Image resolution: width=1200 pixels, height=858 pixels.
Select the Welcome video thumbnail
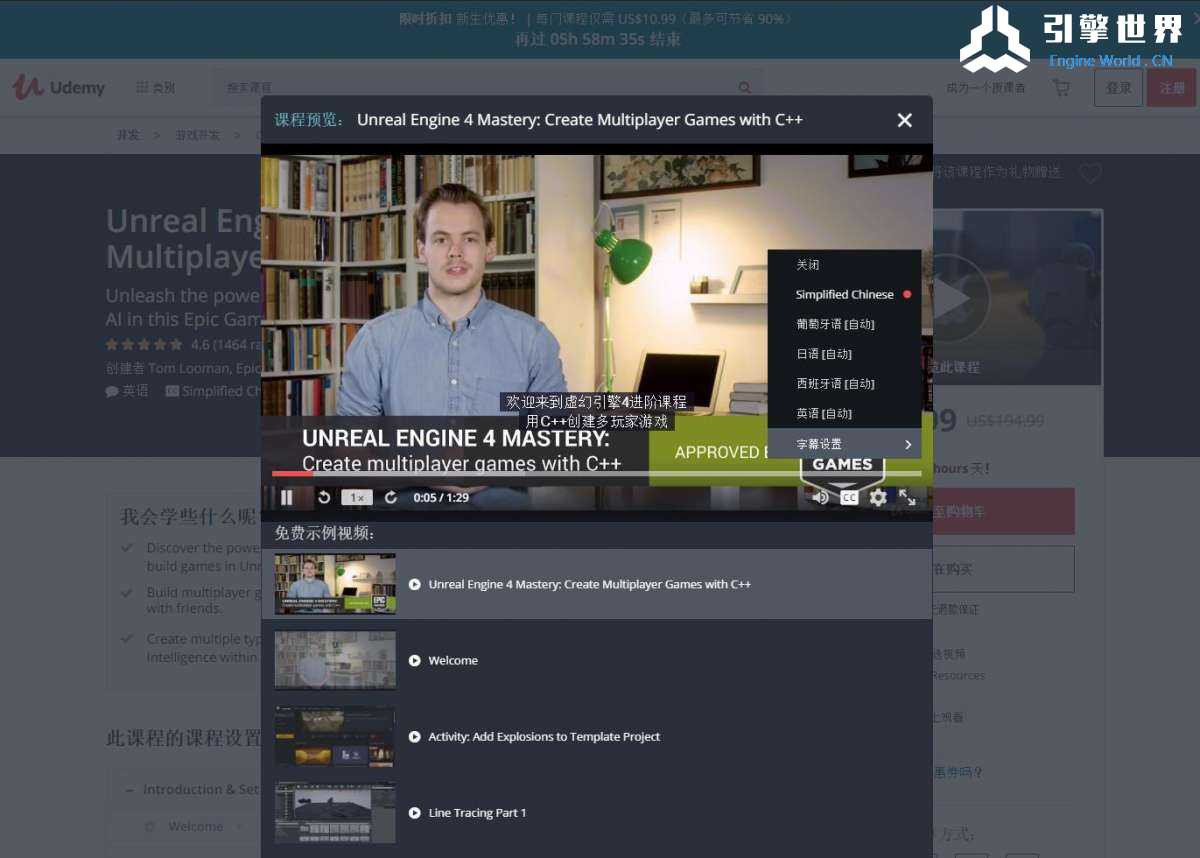335,660
